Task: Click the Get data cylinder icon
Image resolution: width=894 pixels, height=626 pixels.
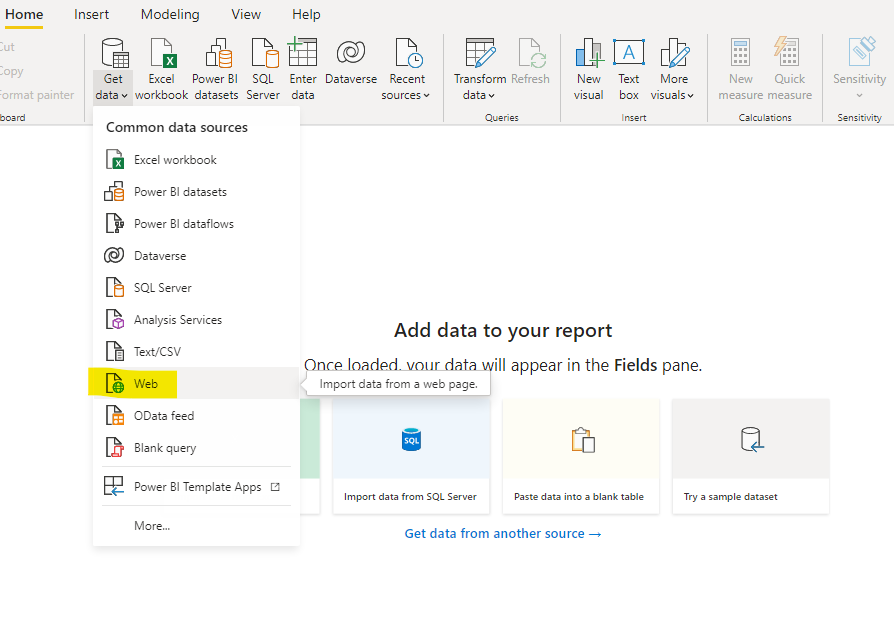Action: coord(115,52)
